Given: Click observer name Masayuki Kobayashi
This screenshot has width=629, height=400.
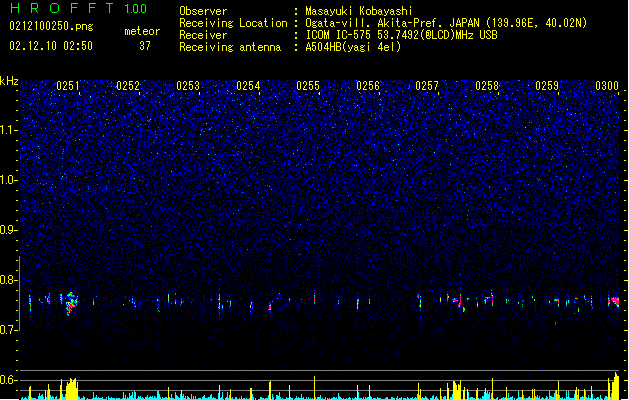Looking at the screenshot, I should point(359,11).
